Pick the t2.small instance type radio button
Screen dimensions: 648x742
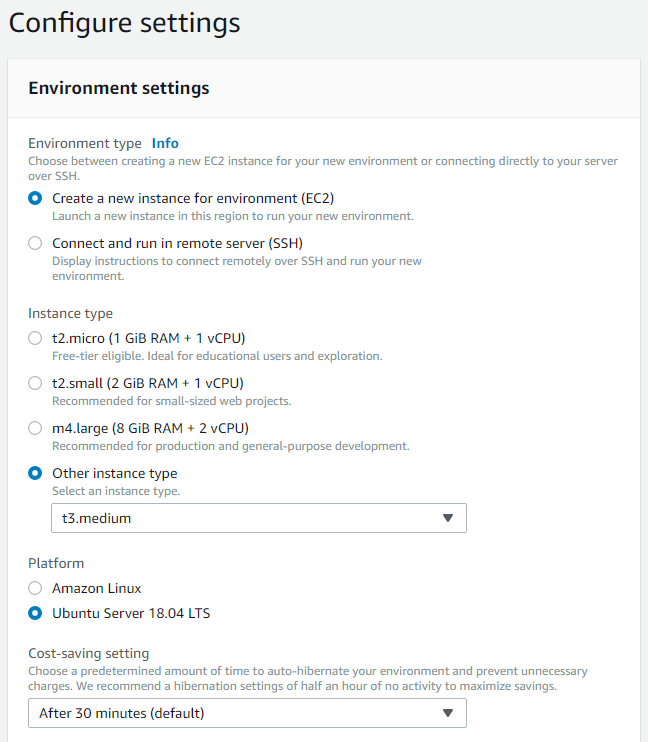click(x=36, y=383)
